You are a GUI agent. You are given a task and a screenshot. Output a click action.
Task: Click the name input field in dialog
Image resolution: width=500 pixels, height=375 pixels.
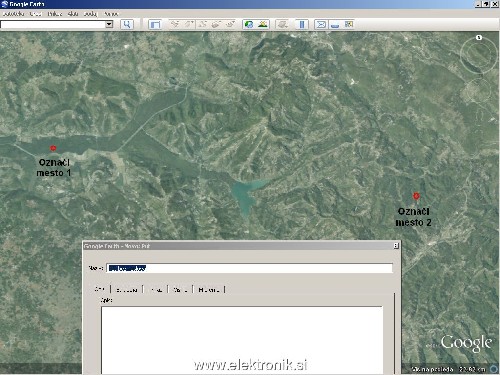(x=249, y=268)
